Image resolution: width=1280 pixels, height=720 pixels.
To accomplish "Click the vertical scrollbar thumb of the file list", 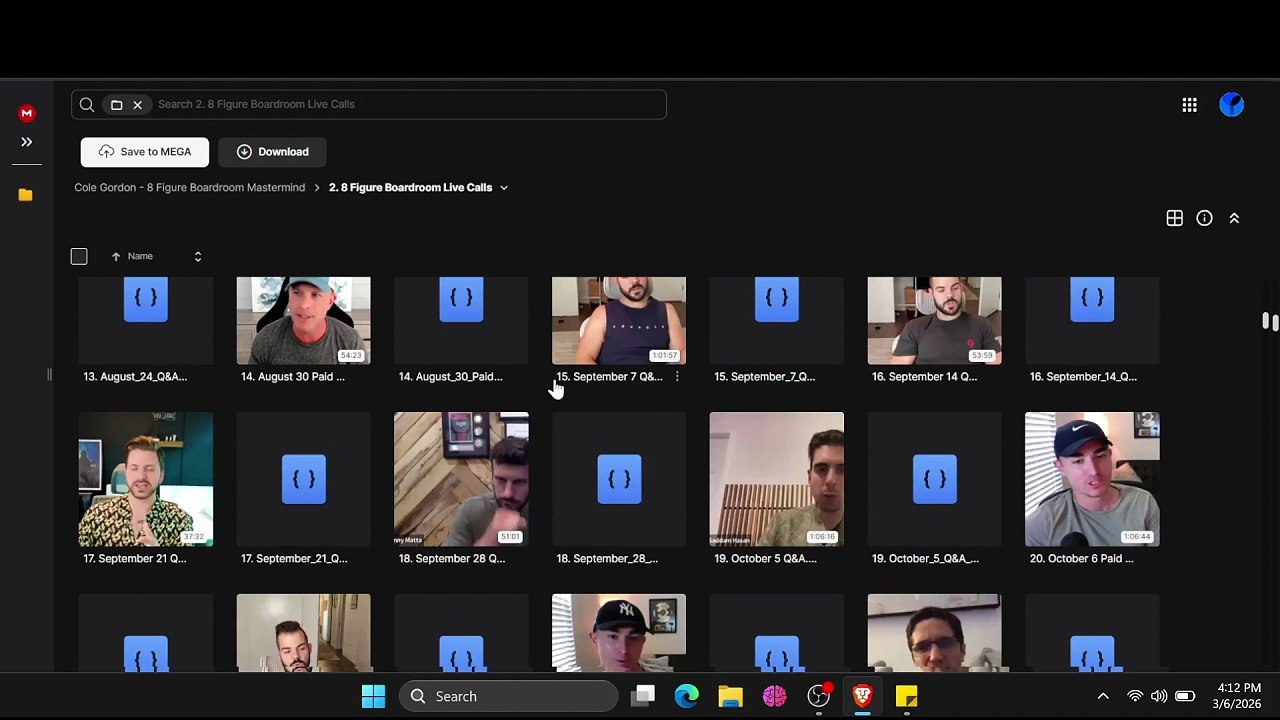I will 1270,321.
